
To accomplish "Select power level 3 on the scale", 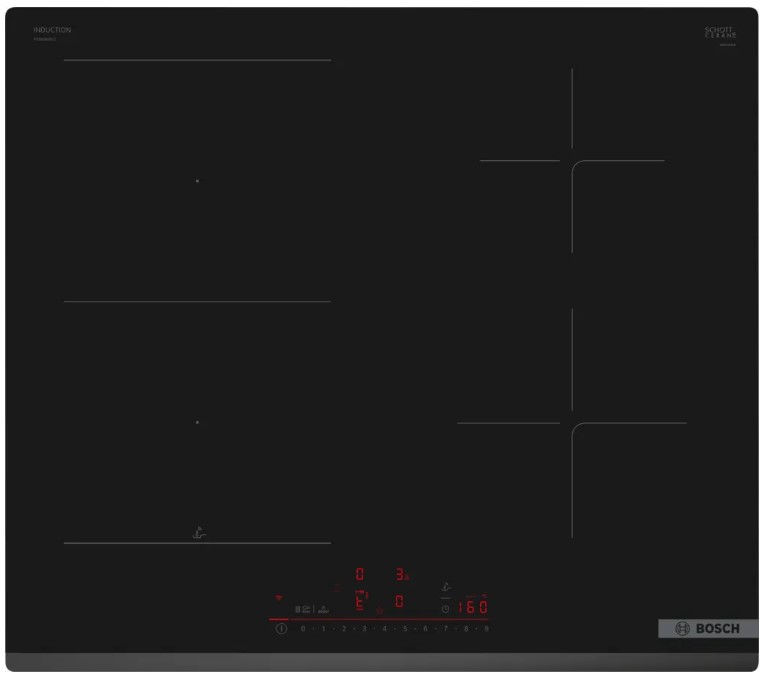I will pyautogui.click(x=364, y=629).
